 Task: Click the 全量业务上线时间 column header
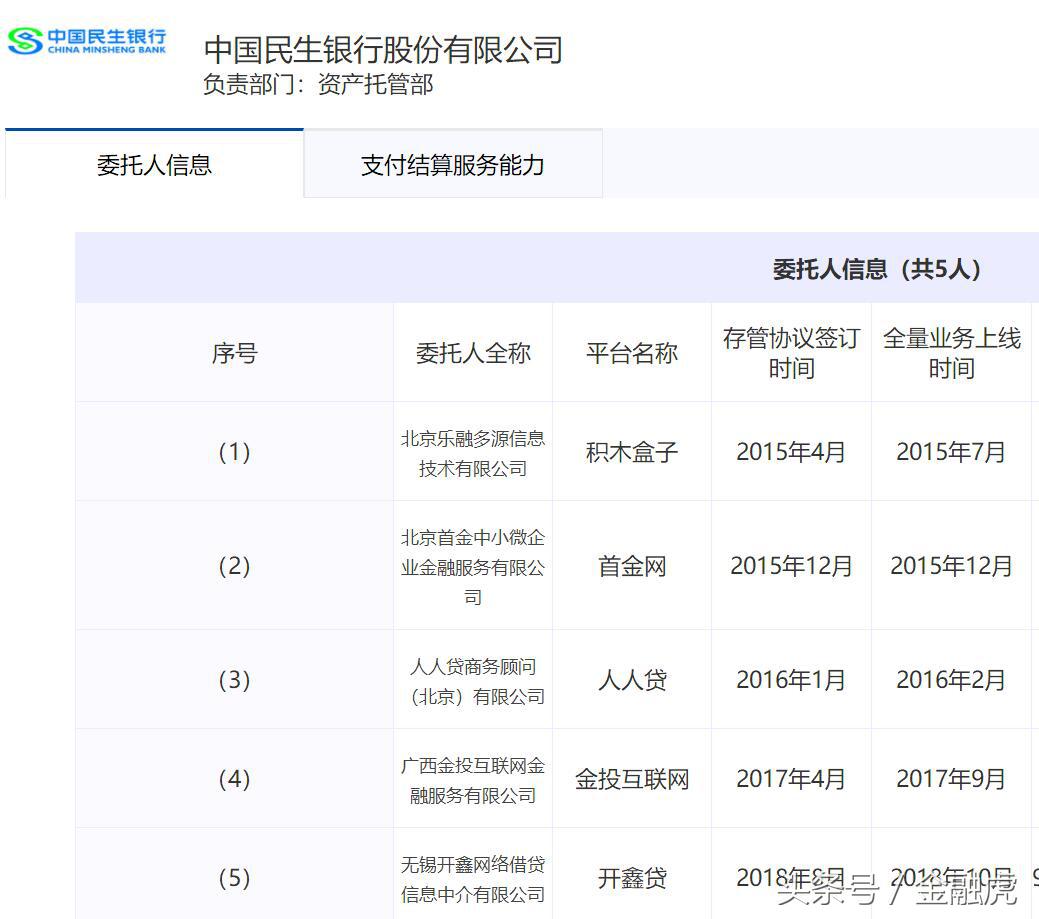coord(952,353)
